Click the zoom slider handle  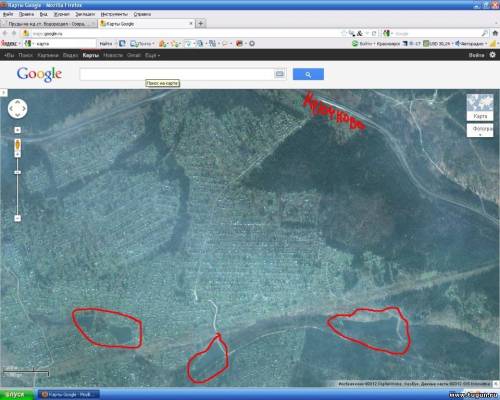click(x=18, y=172)
